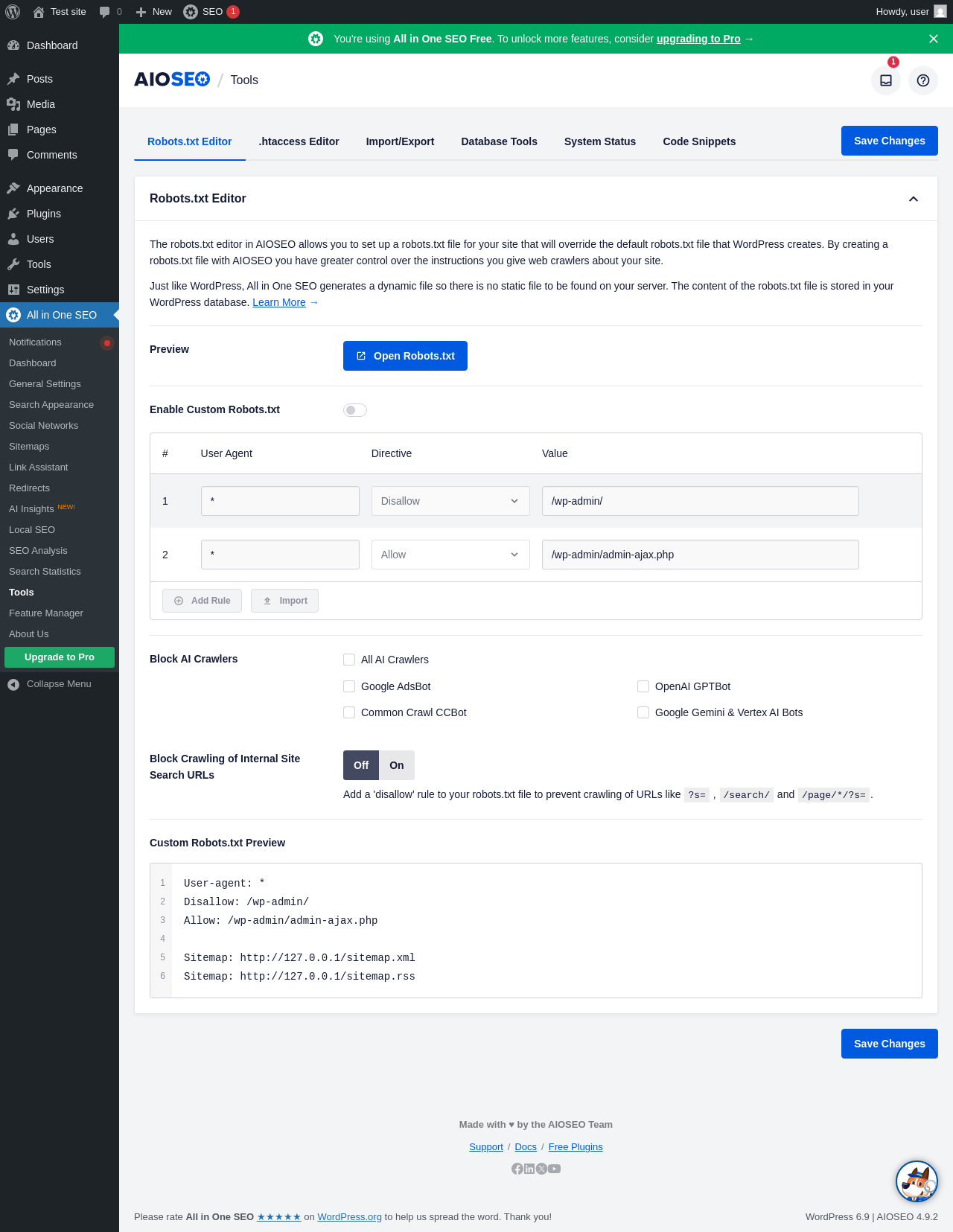
Task: Open the Database Tools tab
Action: coord(499,141)
